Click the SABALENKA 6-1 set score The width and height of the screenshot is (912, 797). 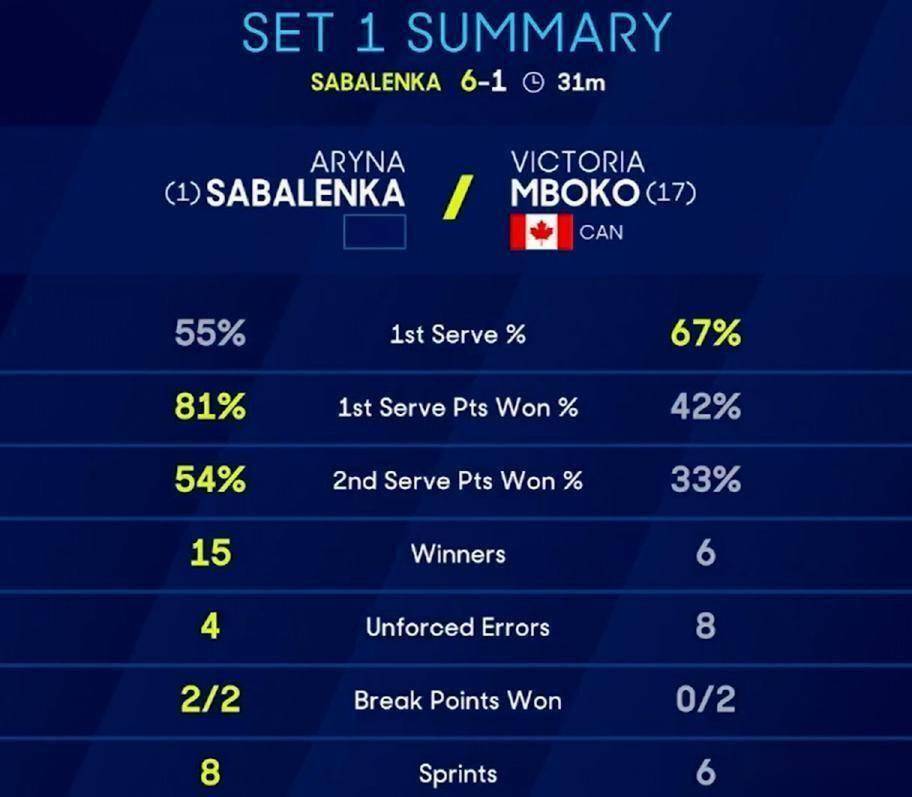408,82
